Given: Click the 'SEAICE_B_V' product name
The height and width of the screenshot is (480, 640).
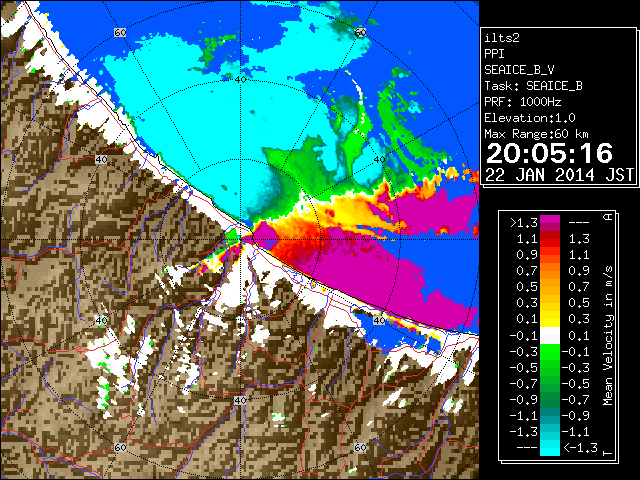Looking at the screenshot, I should coord(519,70).
